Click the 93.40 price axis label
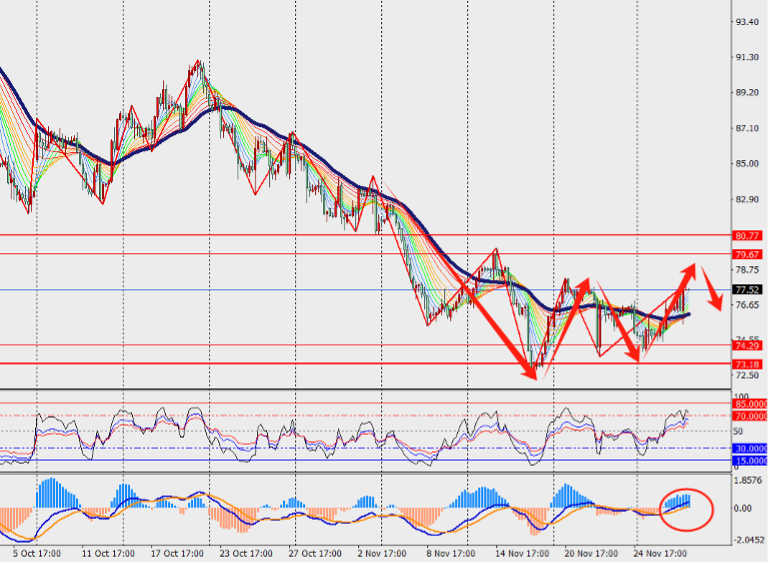The height and width of the screenshot is (563, 770). point(747,22)
